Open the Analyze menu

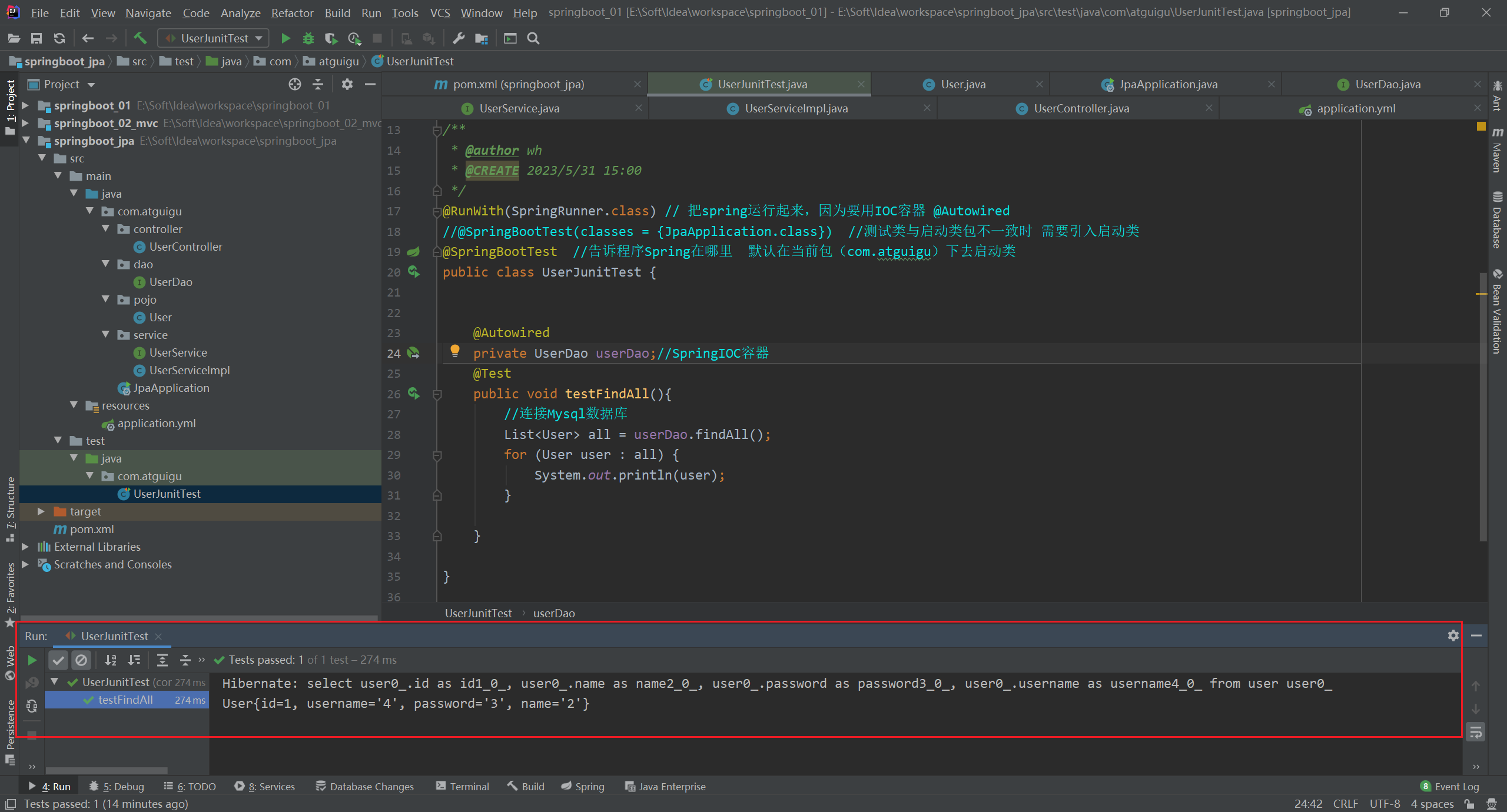(x=240, y=12)
